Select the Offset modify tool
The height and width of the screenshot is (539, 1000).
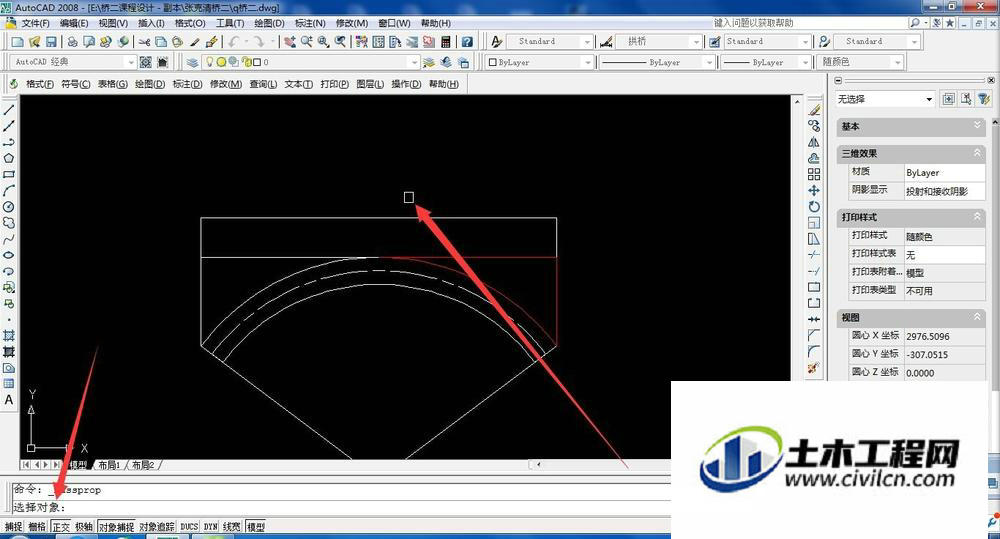tap(814, 158)
